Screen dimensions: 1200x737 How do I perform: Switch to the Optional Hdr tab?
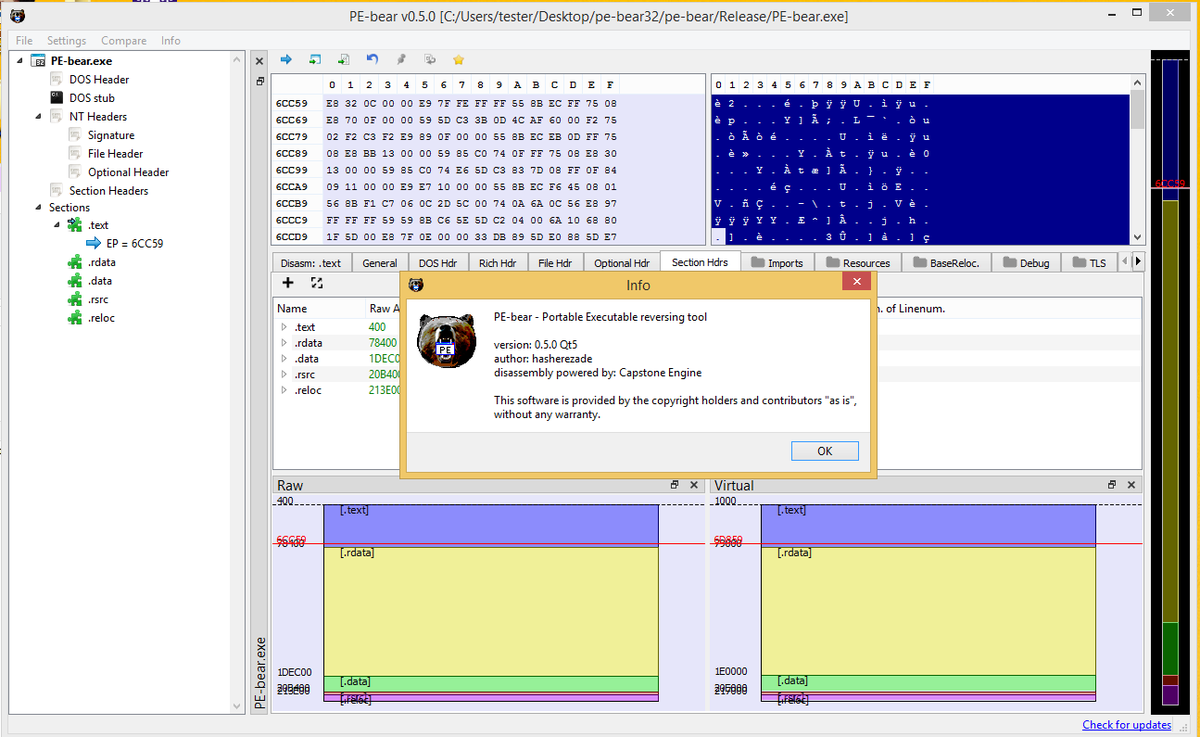[x=621, y=263]
